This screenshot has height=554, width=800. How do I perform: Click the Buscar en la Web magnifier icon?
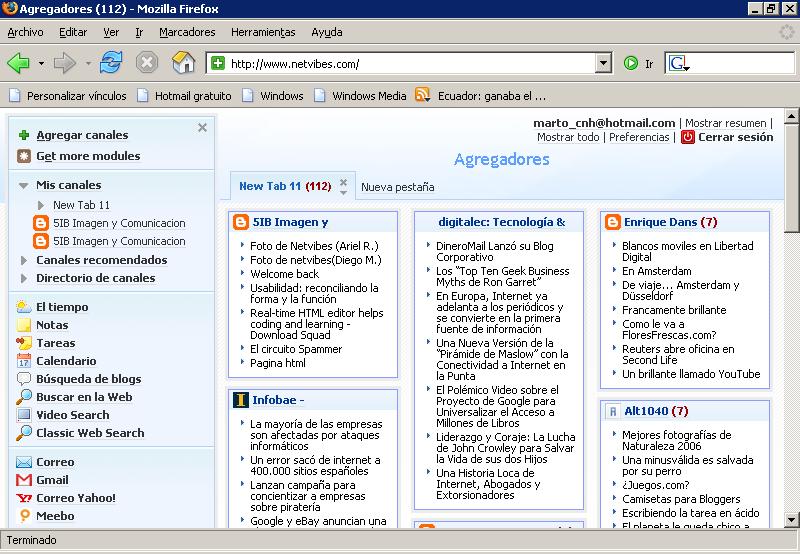23,396
